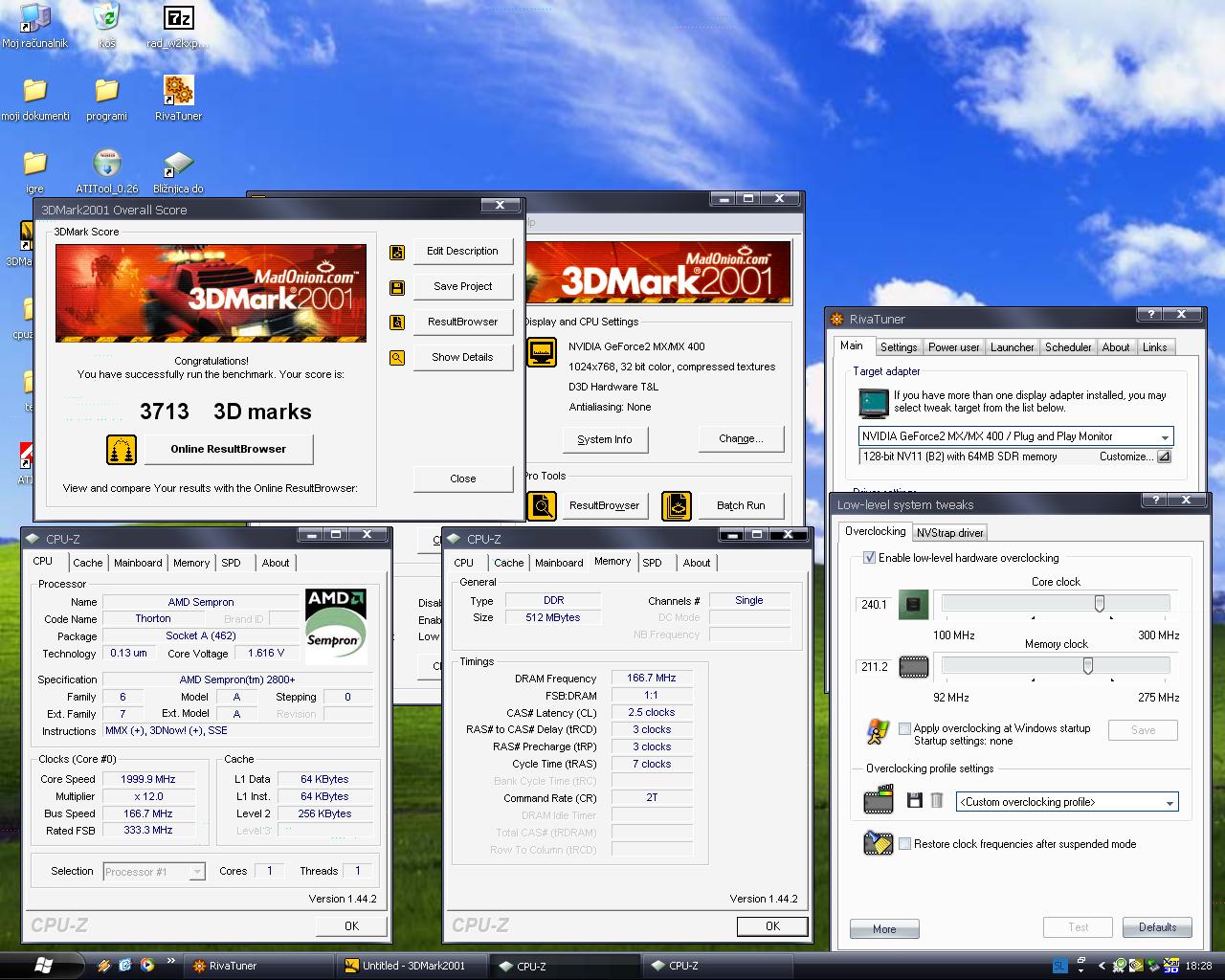Expand hidden system tray icons arrow
Viewport: 1225px width, 980px height.
(x=1102, y=967)
